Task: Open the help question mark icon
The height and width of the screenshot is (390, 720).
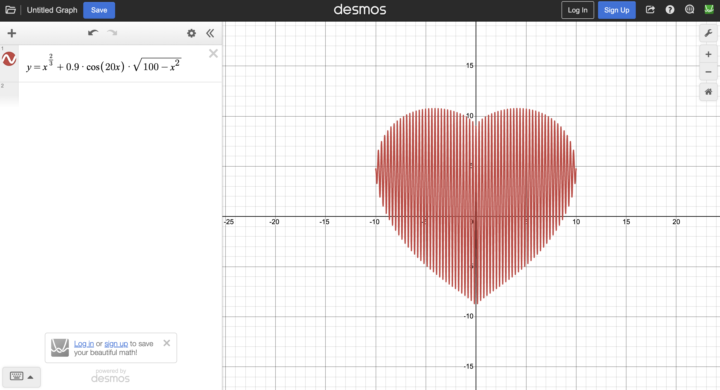Action: [669, 10]
